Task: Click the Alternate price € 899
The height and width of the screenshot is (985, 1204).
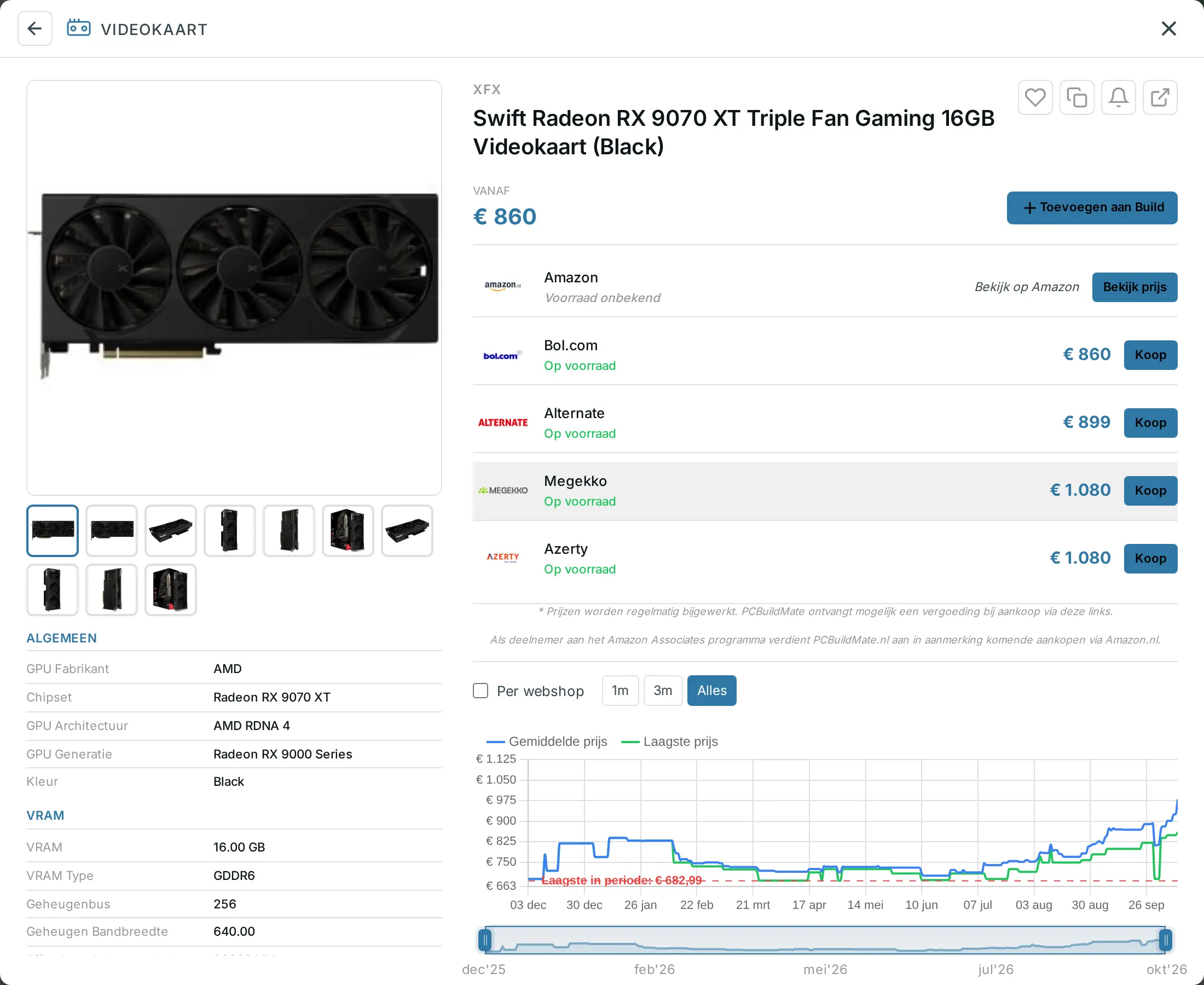Action: point(1086,422)
